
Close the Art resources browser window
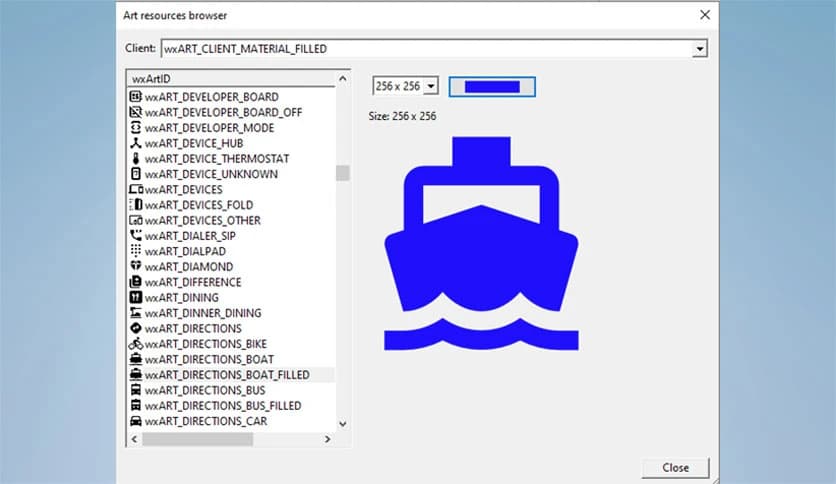tap(705, 15)
